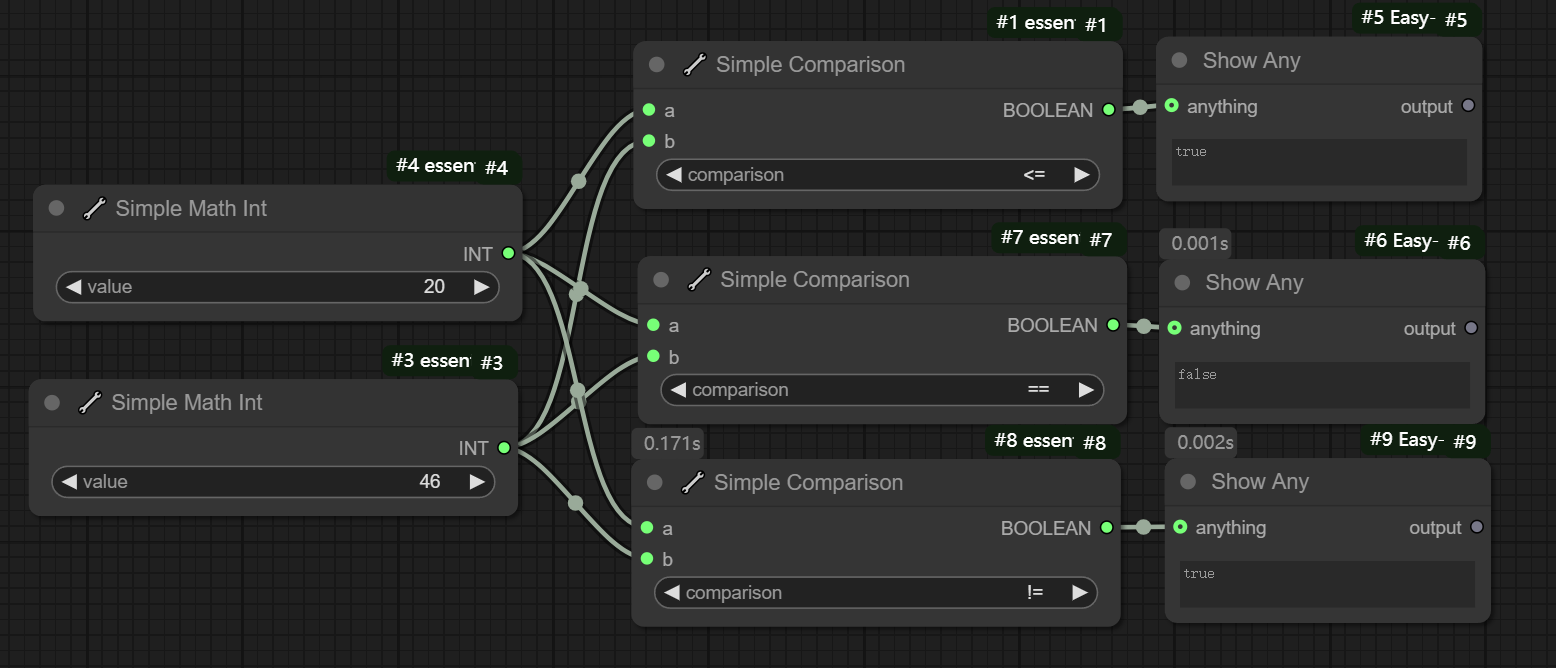The height and width of the screenshot is (668, 1556).
Task: Collapse the Show Any node #5 via its dot
Action: pyautogui.click(x=1179, y=61)
